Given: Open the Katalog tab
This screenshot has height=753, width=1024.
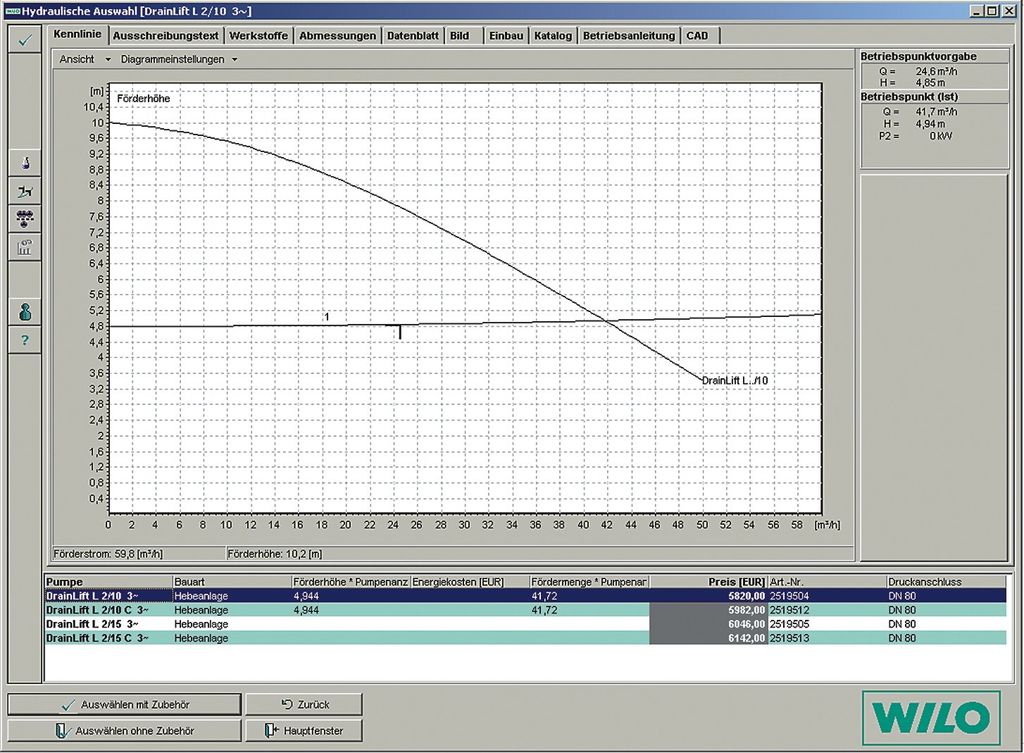Looking at the screenshot, I should [553, 36].
